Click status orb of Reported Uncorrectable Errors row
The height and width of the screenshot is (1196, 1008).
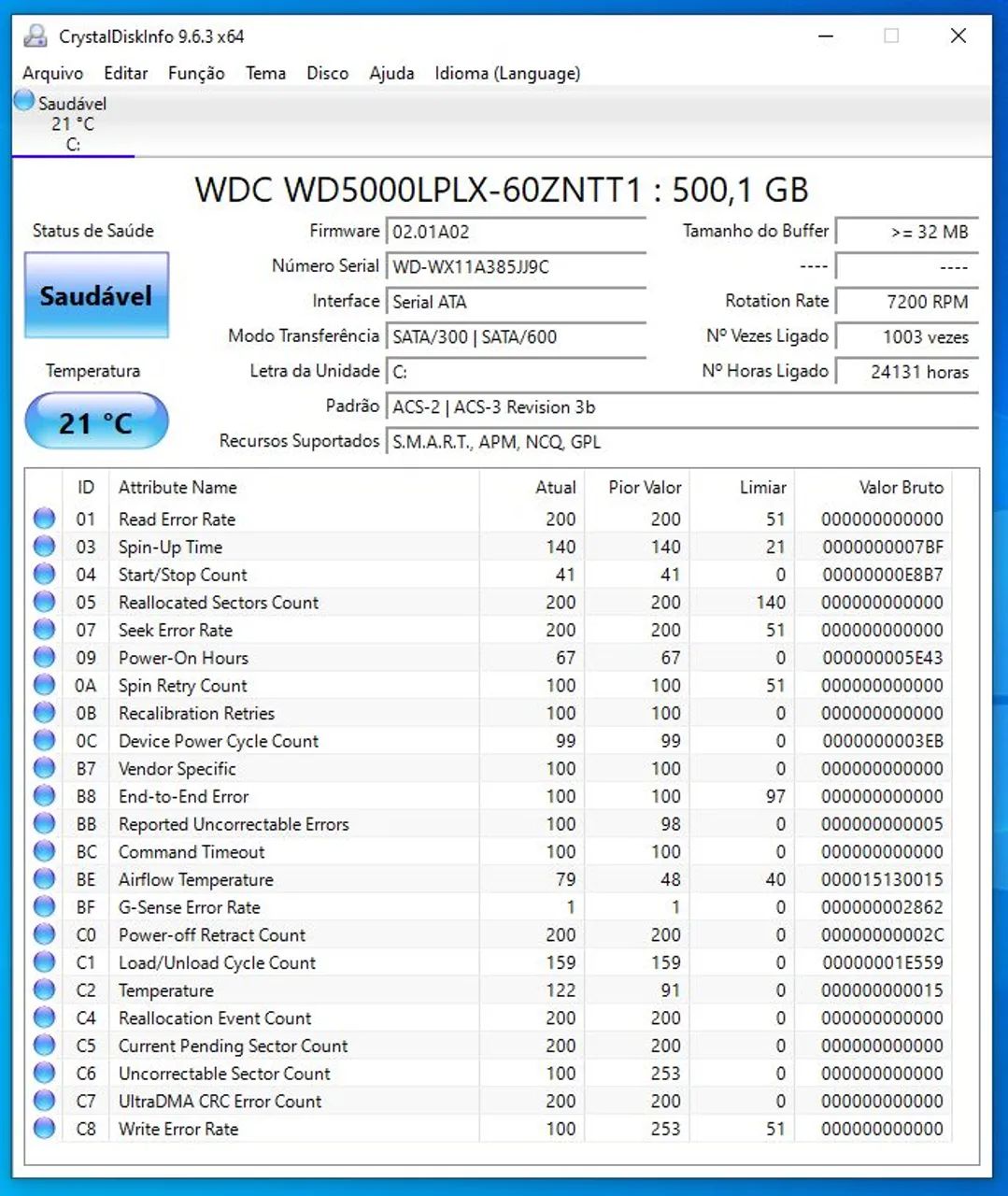(44, 824)
